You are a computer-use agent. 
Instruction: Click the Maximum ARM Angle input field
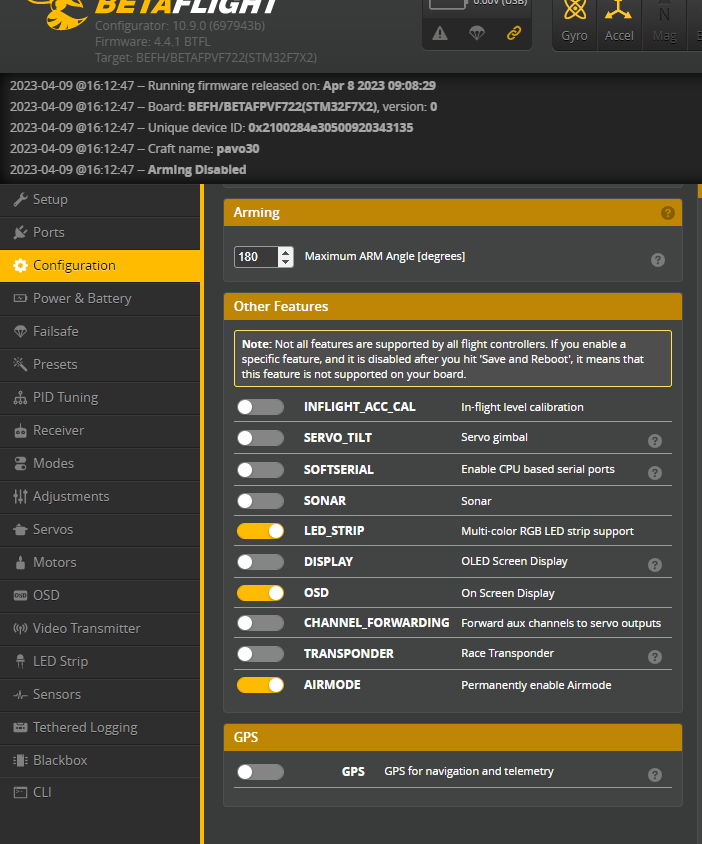coord(258,256)
